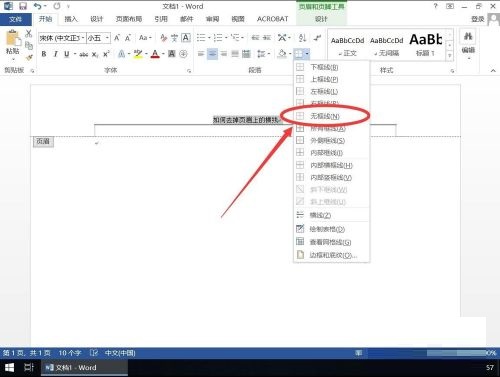This screenshot has height=377, width=500.
Task: Click the Shading paint bucket icon
Action: (x=282, y=53)
